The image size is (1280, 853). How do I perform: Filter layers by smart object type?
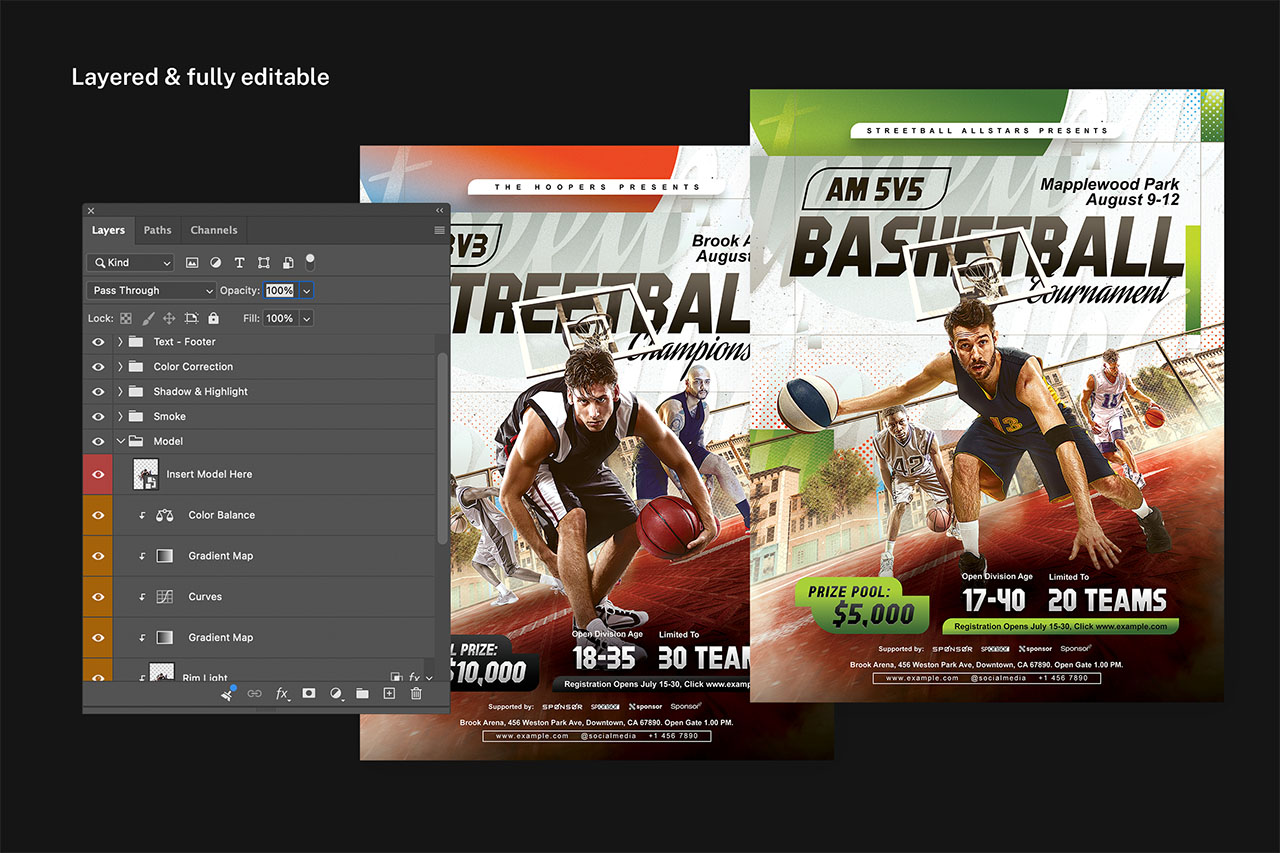pyautogui.click(x=288, y=263)
